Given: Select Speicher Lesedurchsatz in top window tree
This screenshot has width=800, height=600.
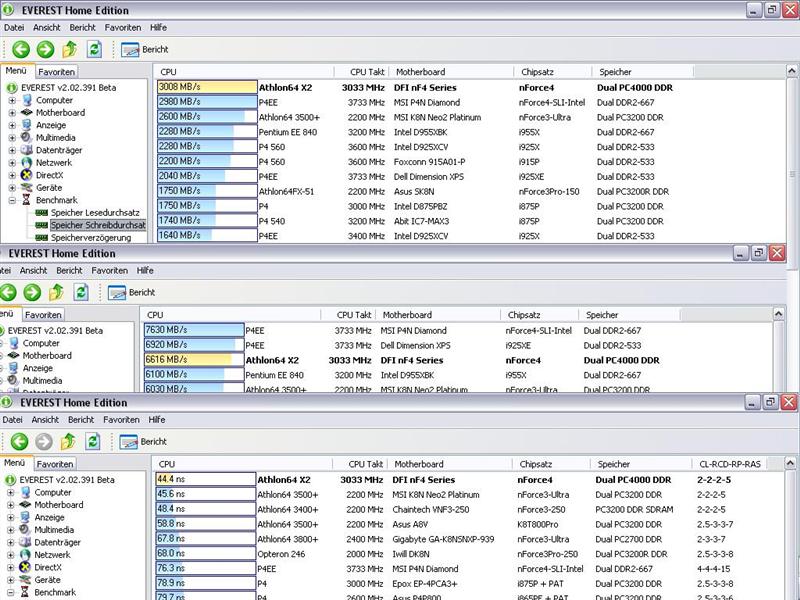Looking at the screenshot, I should point(94,213).
